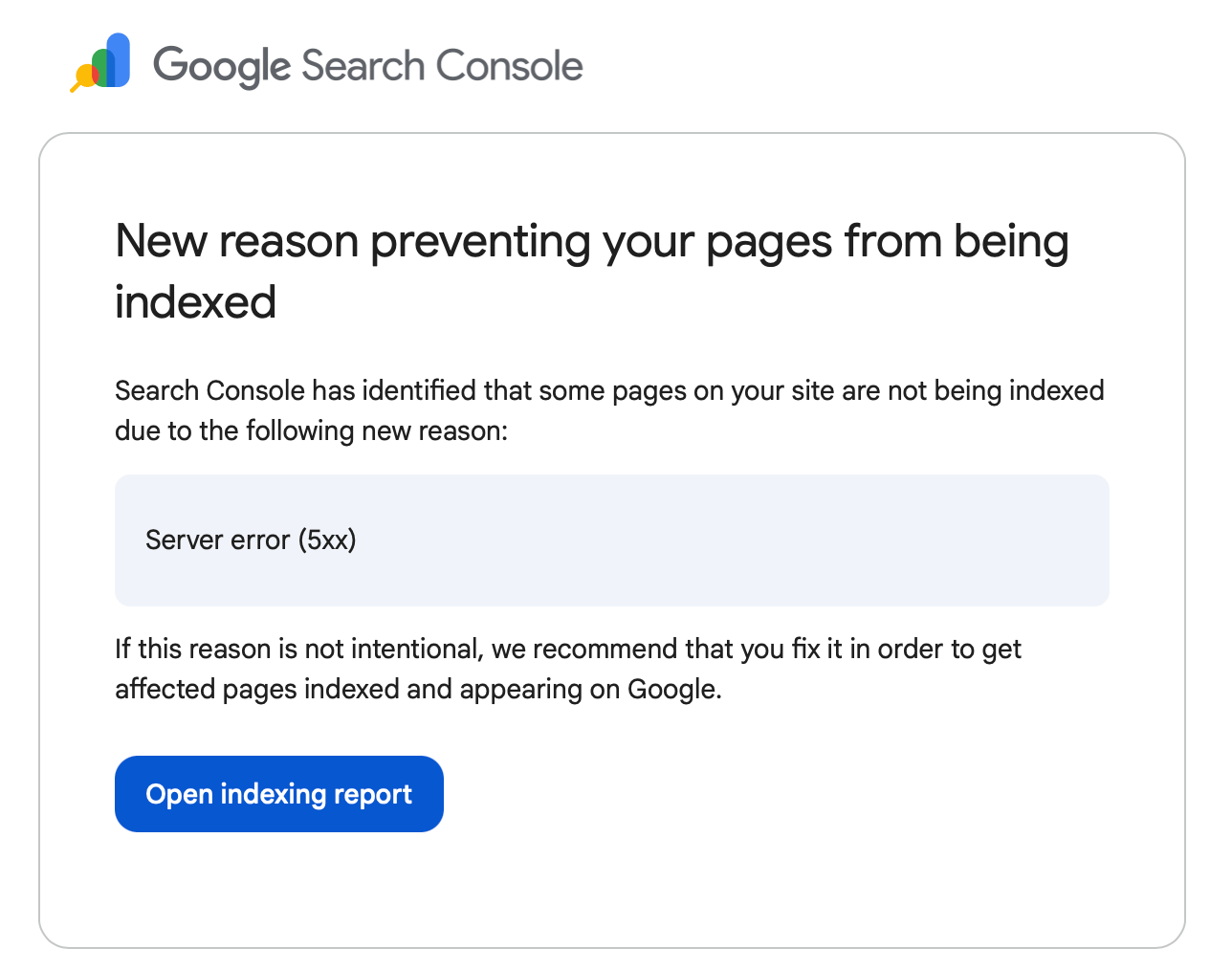Select the Google wordmark next to the logo
Image resolution: width=1232 pixels, height=970 pixels.
pos(220,65)
